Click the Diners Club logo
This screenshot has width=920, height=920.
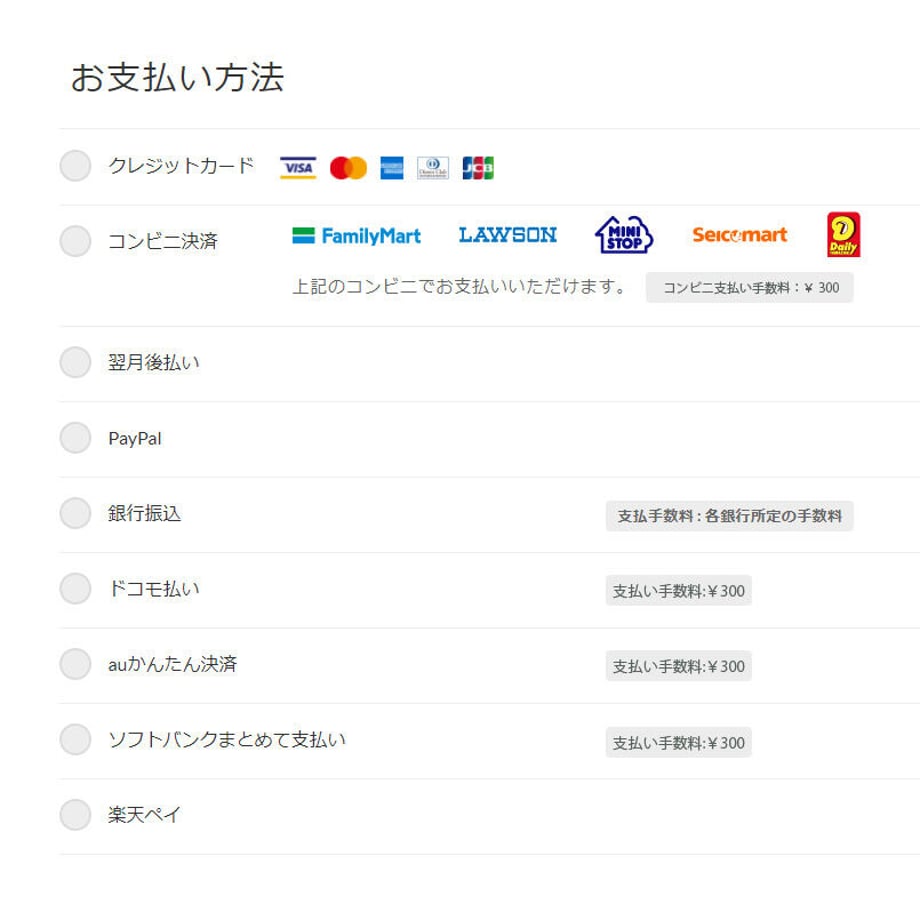coord(433,168)
